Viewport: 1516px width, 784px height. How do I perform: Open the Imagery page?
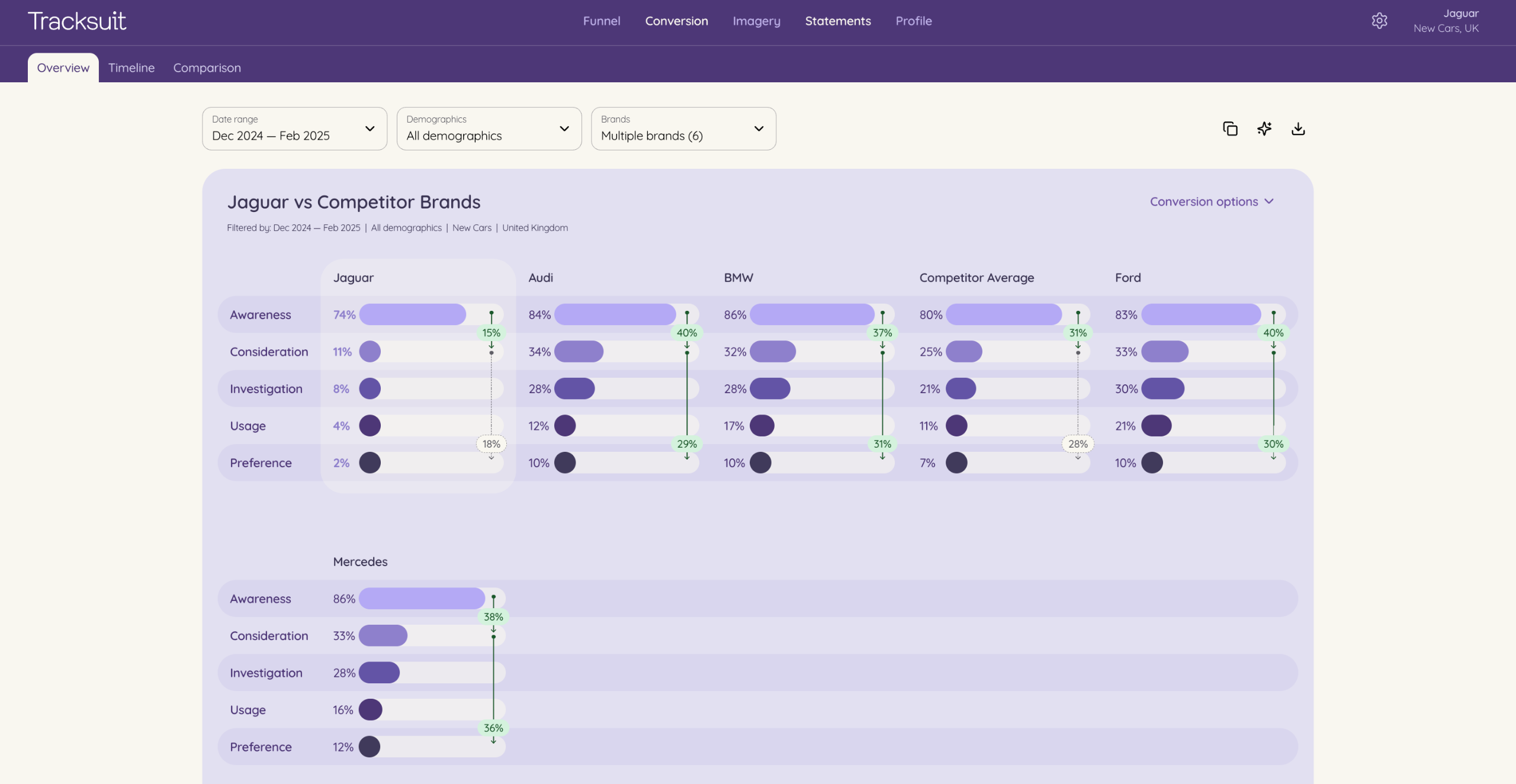click(756, 21)
